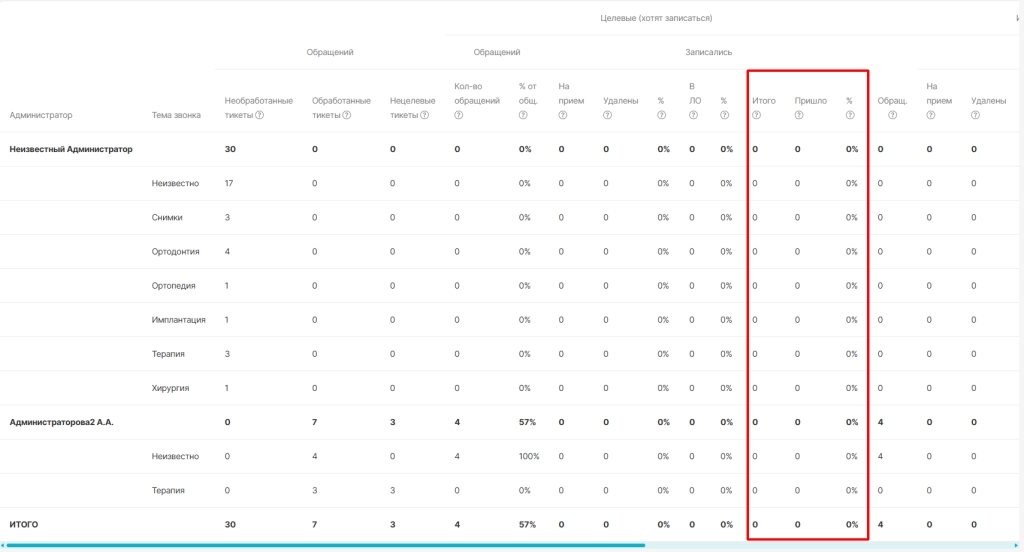The height and width of the screenshot is (552, 1024).
Task: Click help icon under Кол-во обращений
Action: pos(458,115)
